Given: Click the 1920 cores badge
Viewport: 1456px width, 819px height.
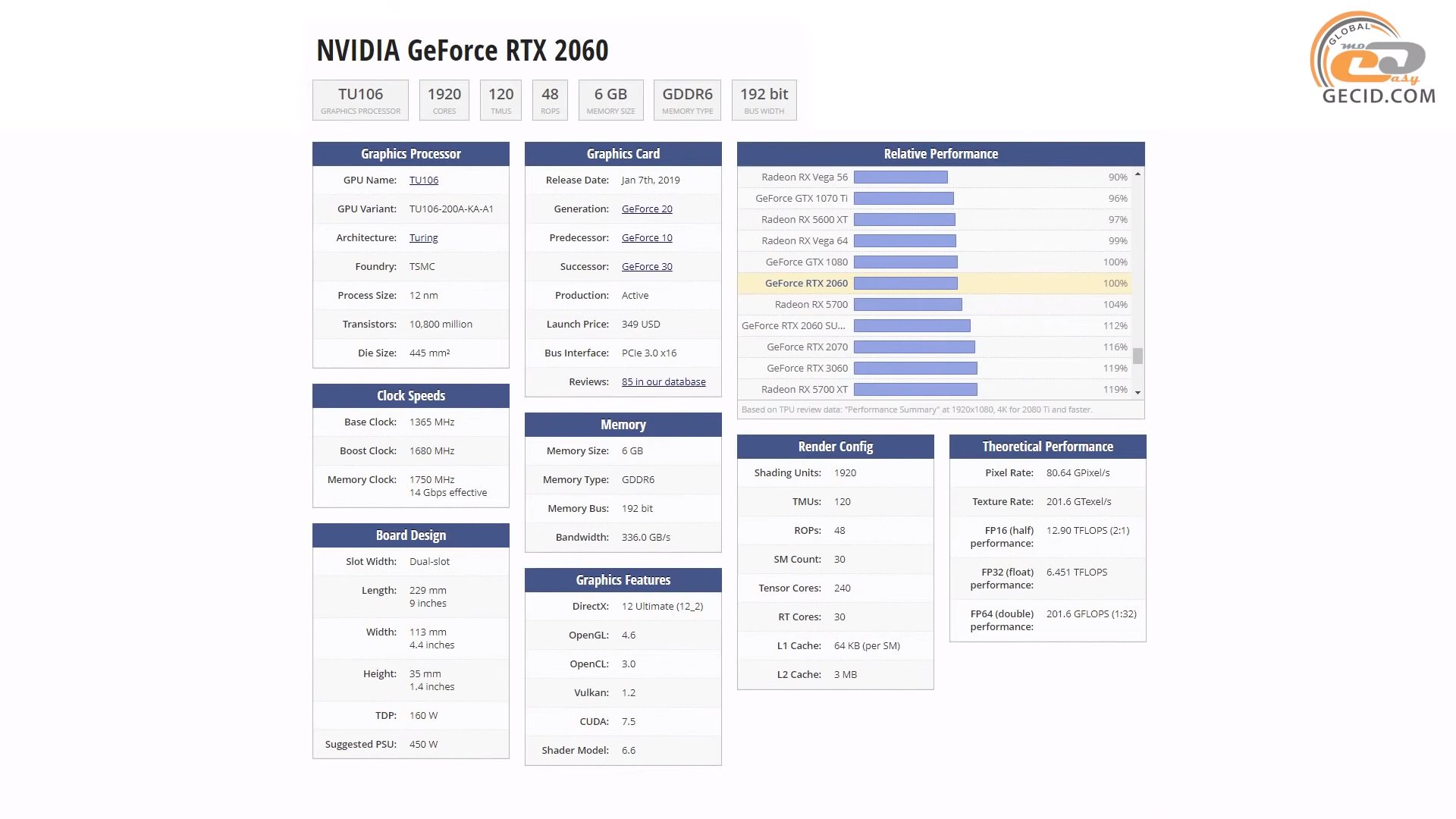Looking at the screenshot, I should pyautogui.click(x=444, y=100).
